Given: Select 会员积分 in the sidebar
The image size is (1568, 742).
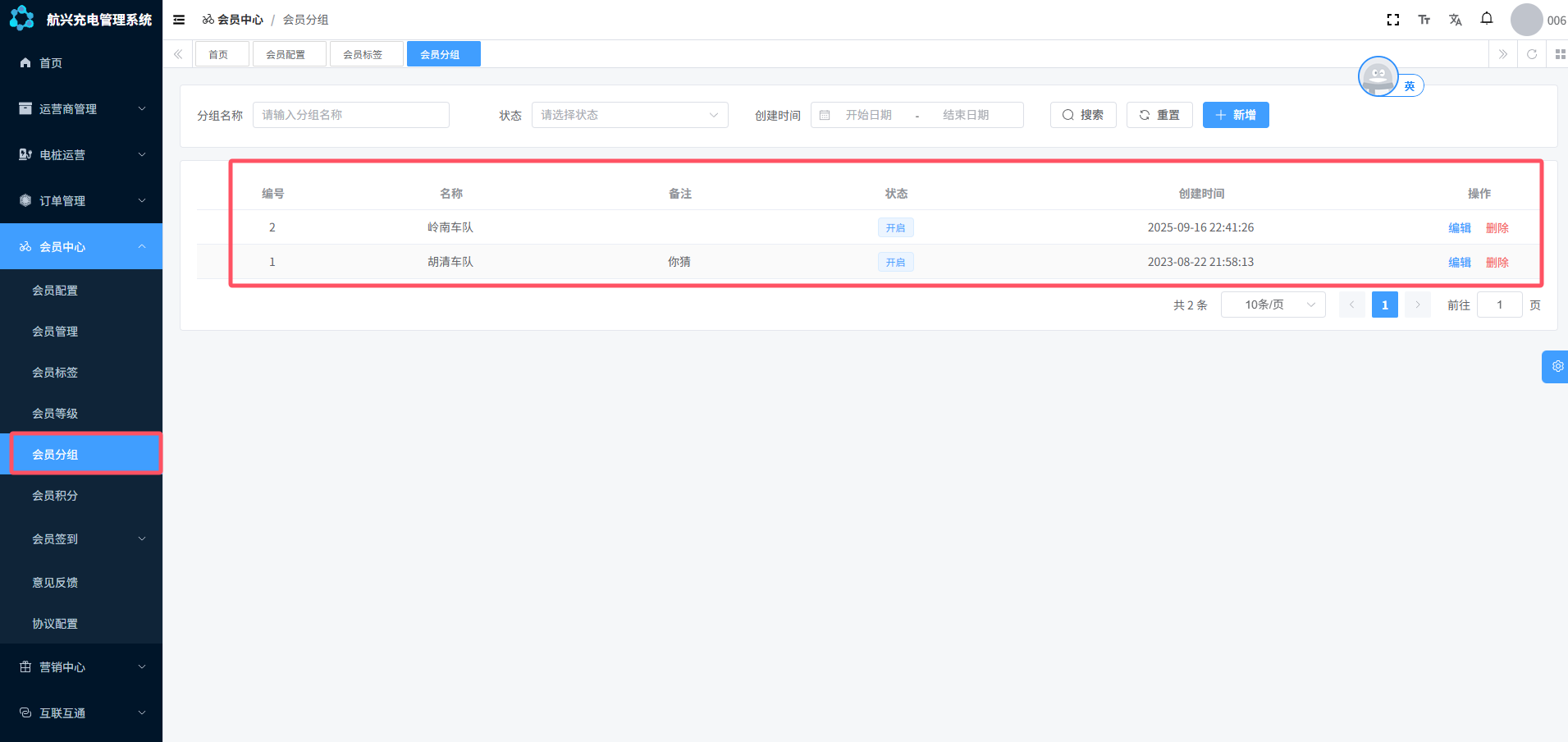Looking at the screenshot, I should click(x=55, y=496).
